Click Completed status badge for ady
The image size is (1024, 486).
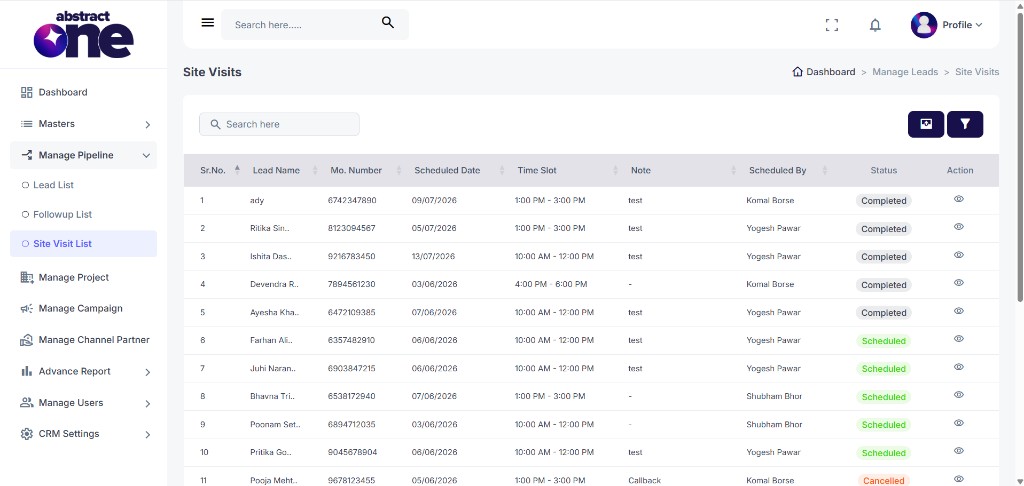[883, 201]
